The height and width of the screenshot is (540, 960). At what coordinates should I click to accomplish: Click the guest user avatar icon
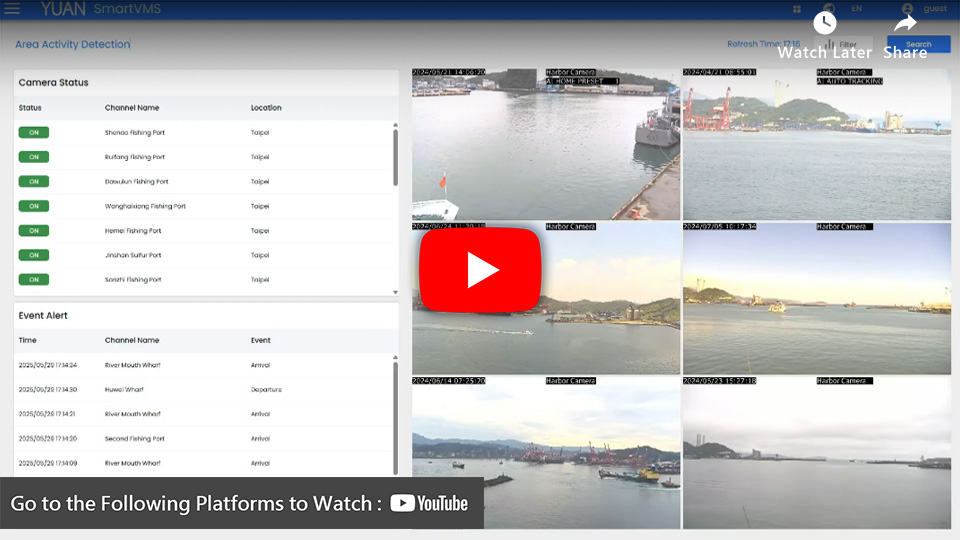pos(908,9)
